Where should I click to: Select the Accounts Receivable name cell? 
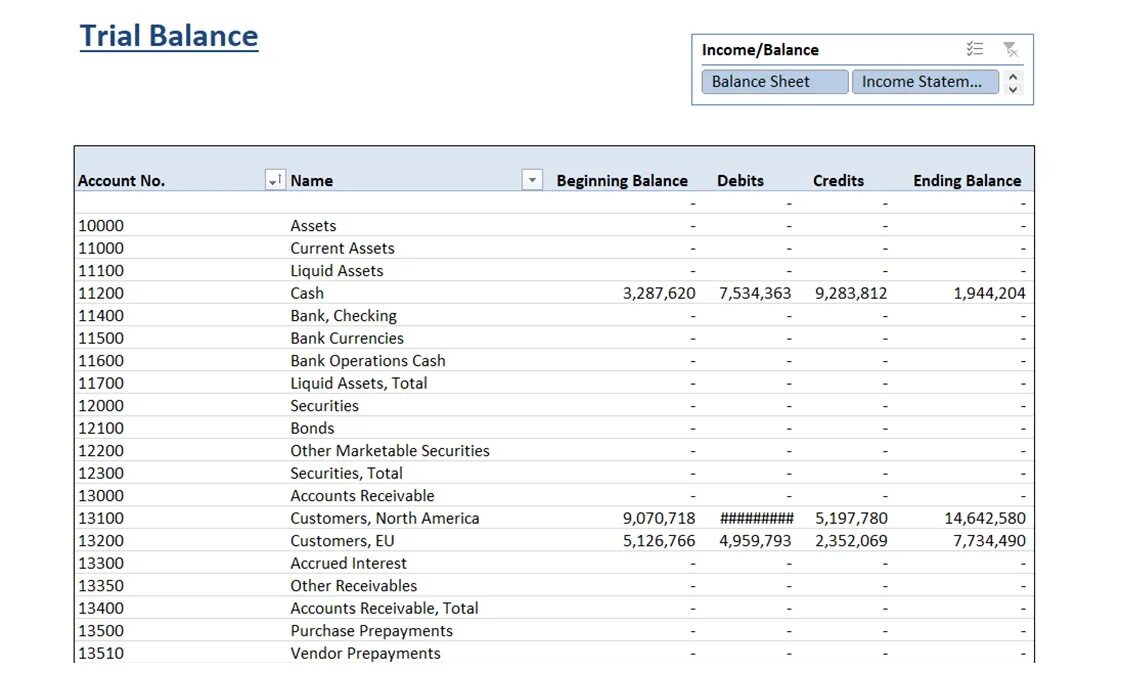[x=362, y=496]
